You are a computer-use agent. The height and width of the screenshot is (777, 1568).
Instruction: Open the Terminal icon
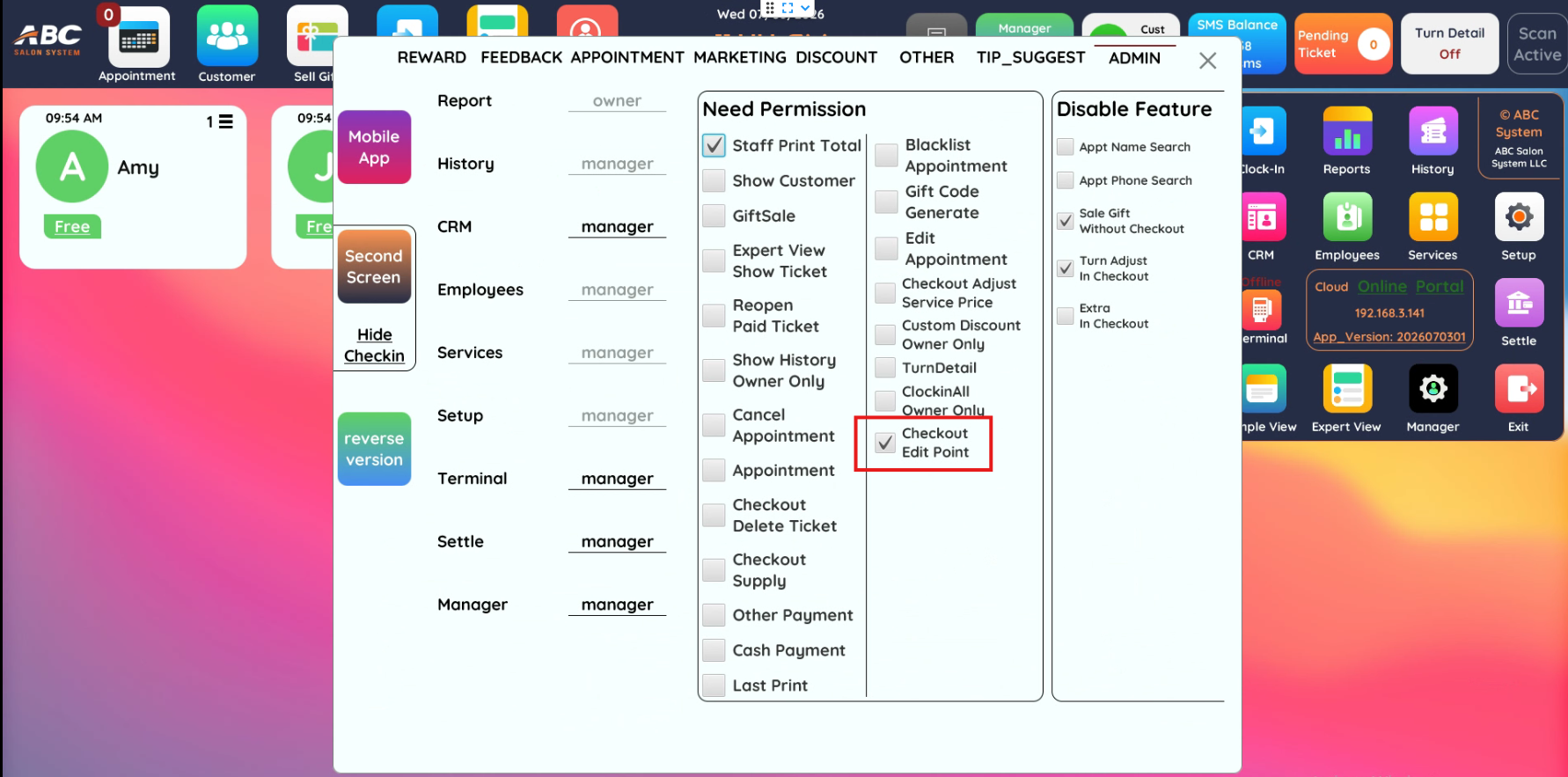coord(1261,310)
